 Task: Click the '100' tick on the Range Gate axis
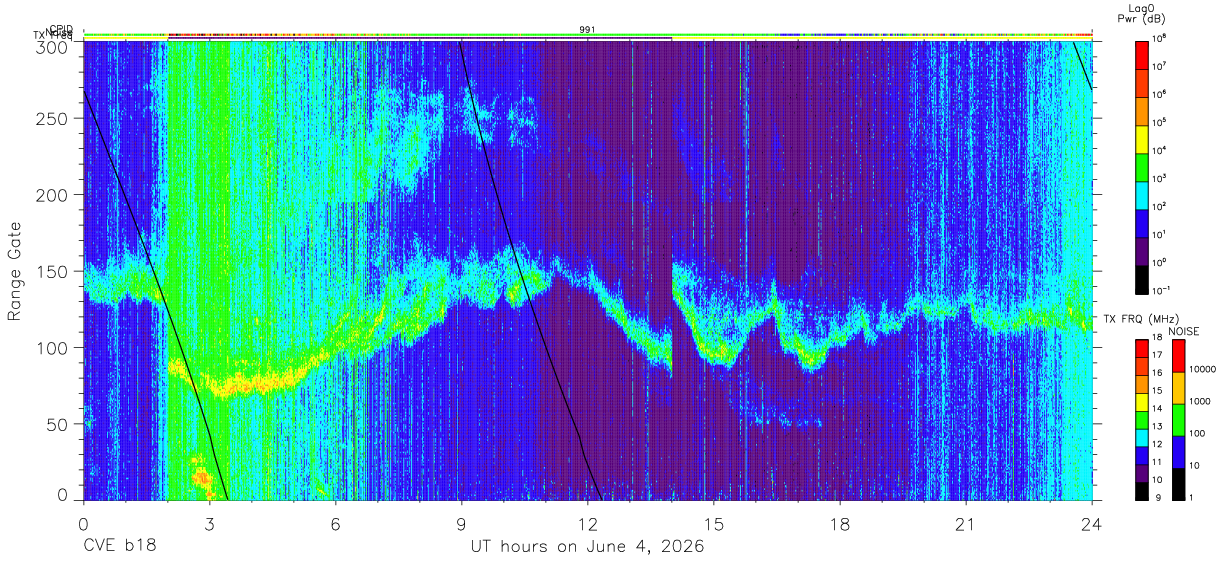54,347
